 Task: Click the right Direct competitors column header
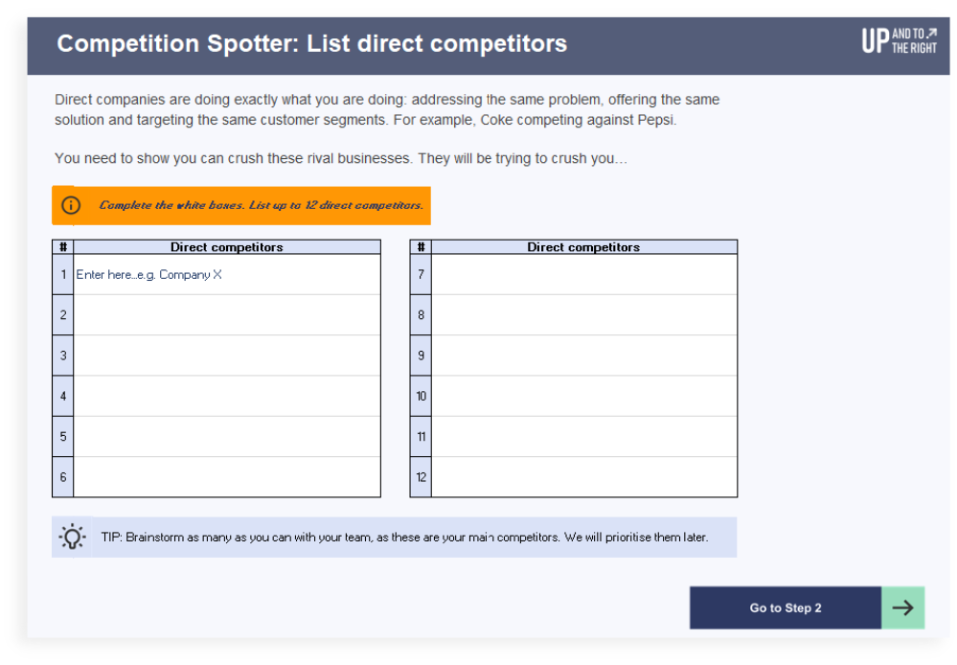[584, 247]
